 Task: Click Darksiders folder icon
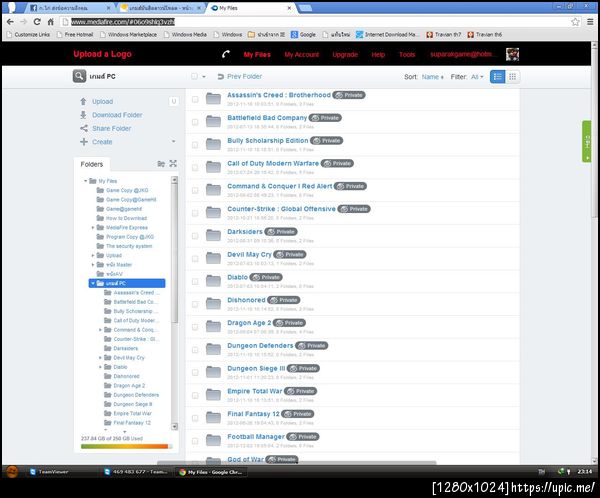pyautogui.click(x=213, y=235)
